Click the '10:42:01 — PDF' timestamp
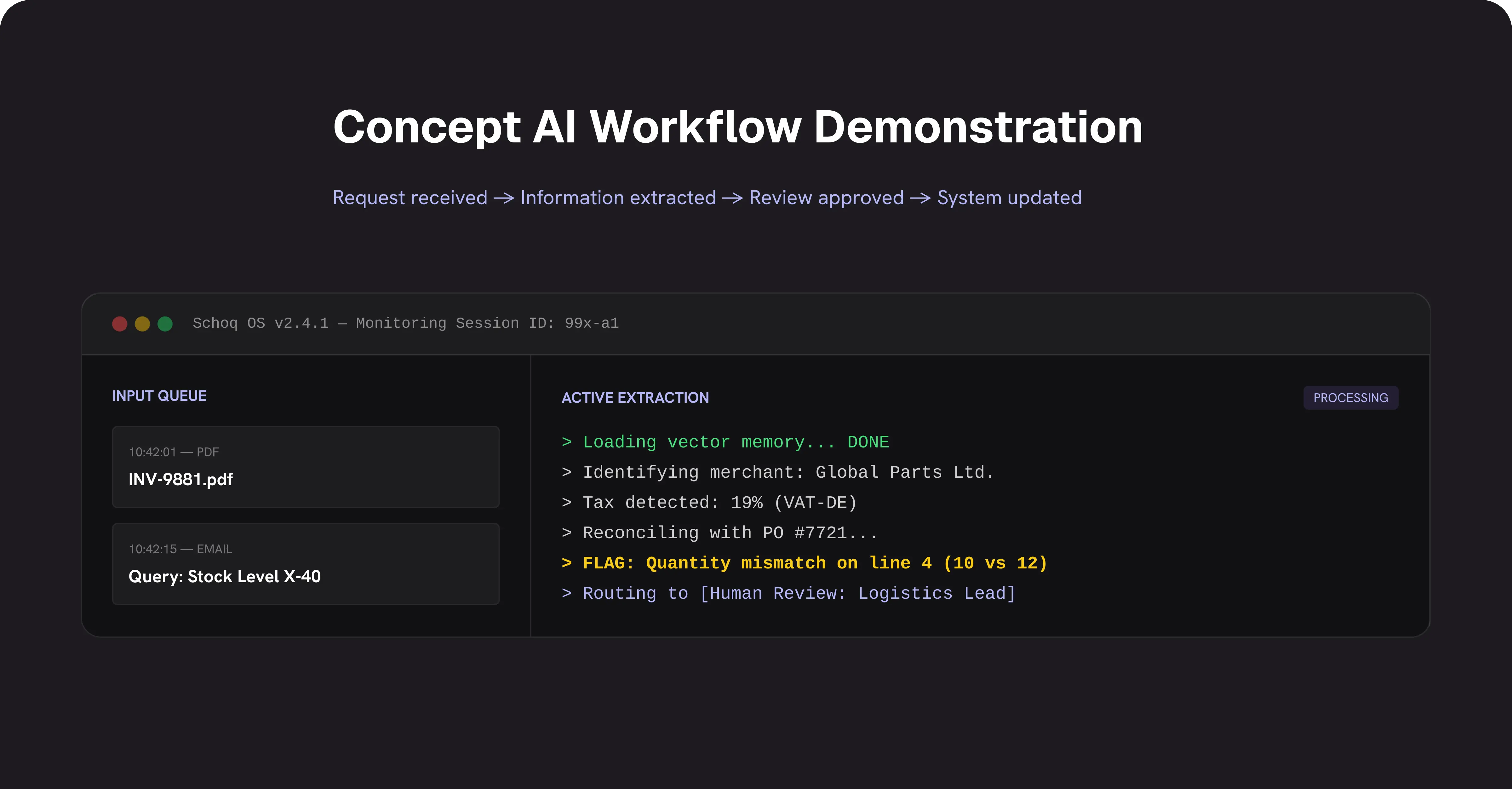 coord(174,452)
